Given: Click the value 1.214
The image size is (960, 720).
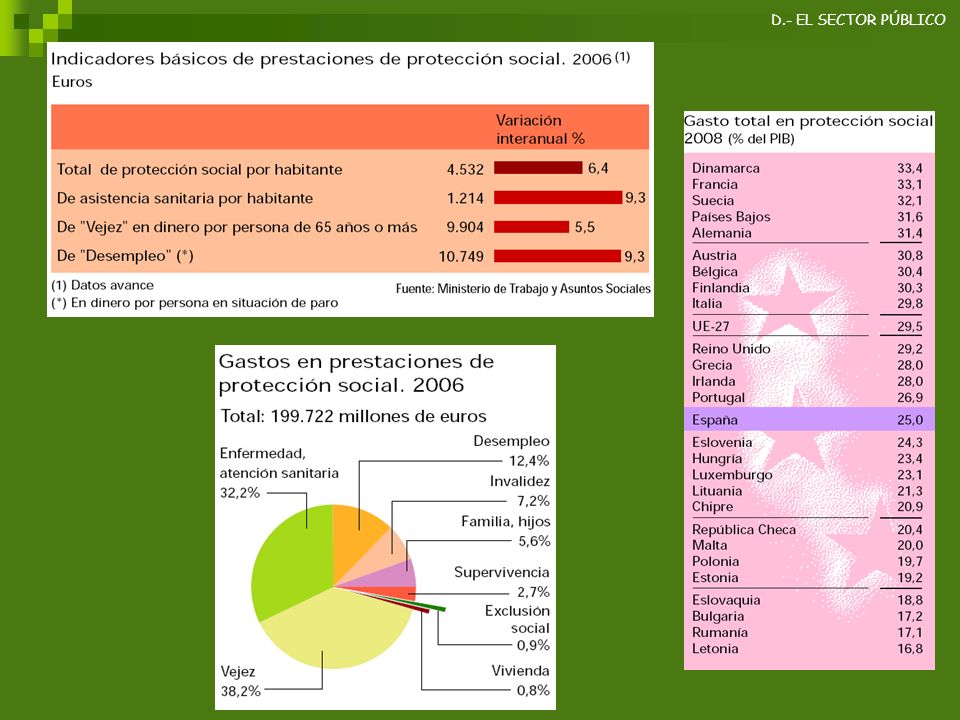Looking at the screenshot, I should pos(465,198).
